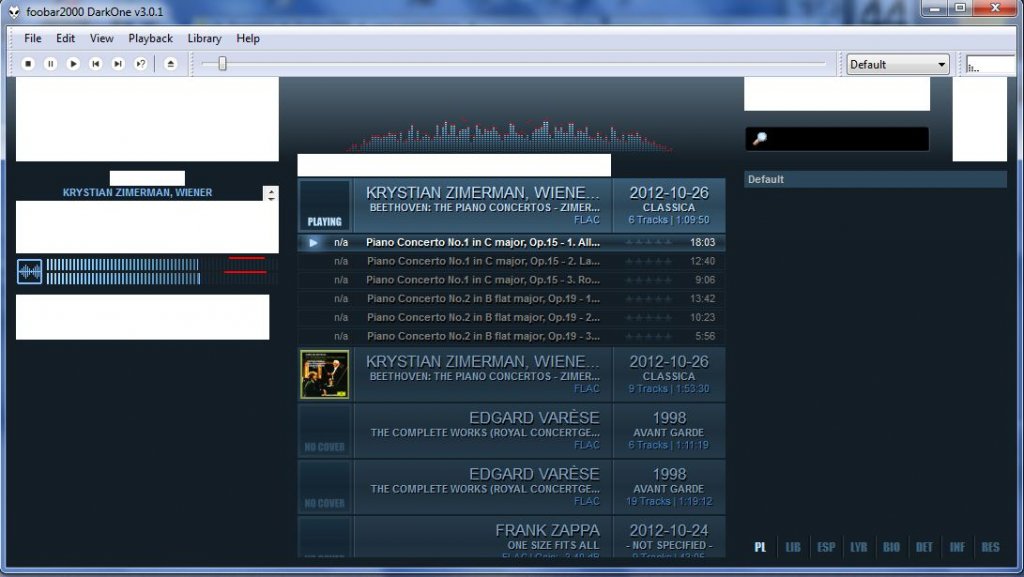This screenshot has height=577, width=1024.
Task: Click the seekbar slider handle
Action: pyautogui.click(x=222, y=63)
